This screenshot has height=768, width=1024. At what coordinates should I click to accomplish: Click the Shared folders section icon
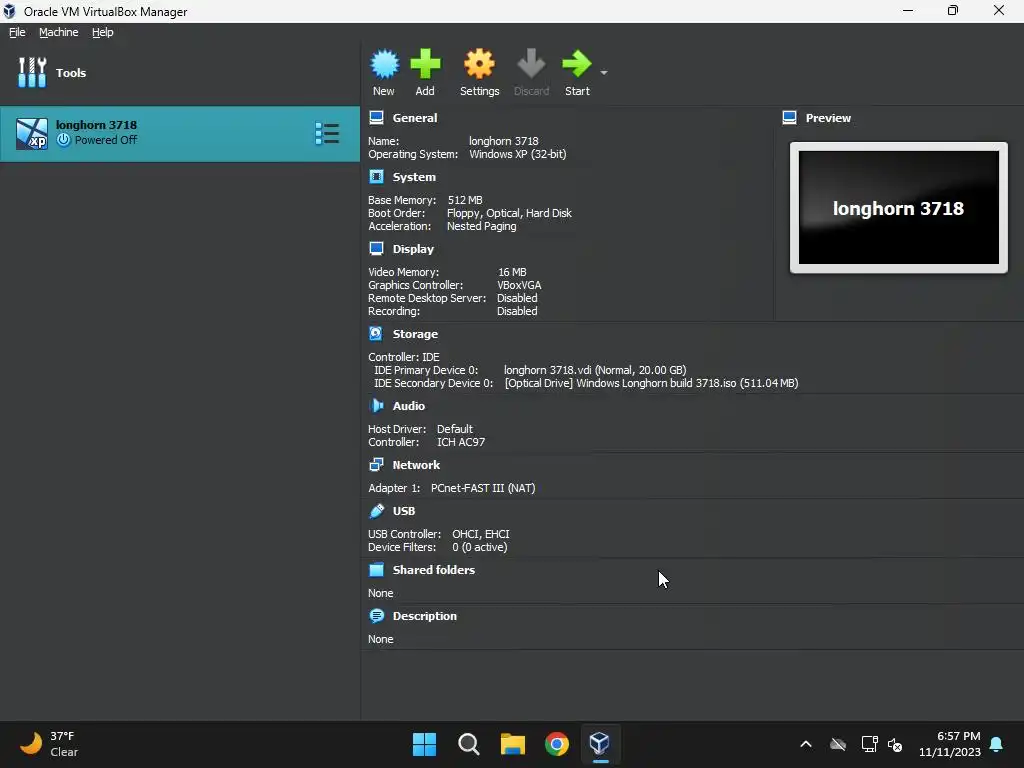376,570
